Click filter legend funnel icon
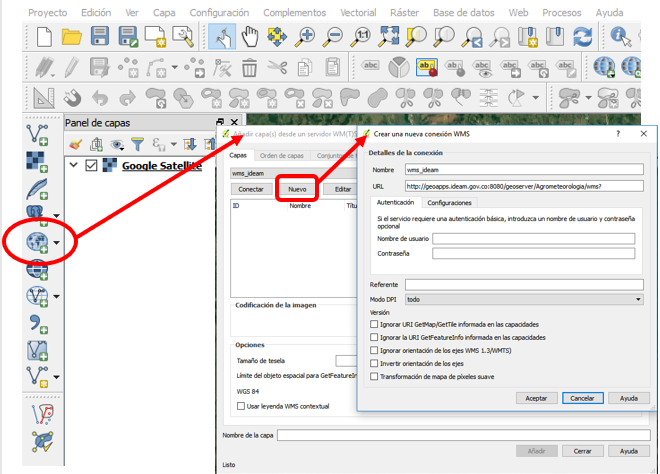 point(137,144)
